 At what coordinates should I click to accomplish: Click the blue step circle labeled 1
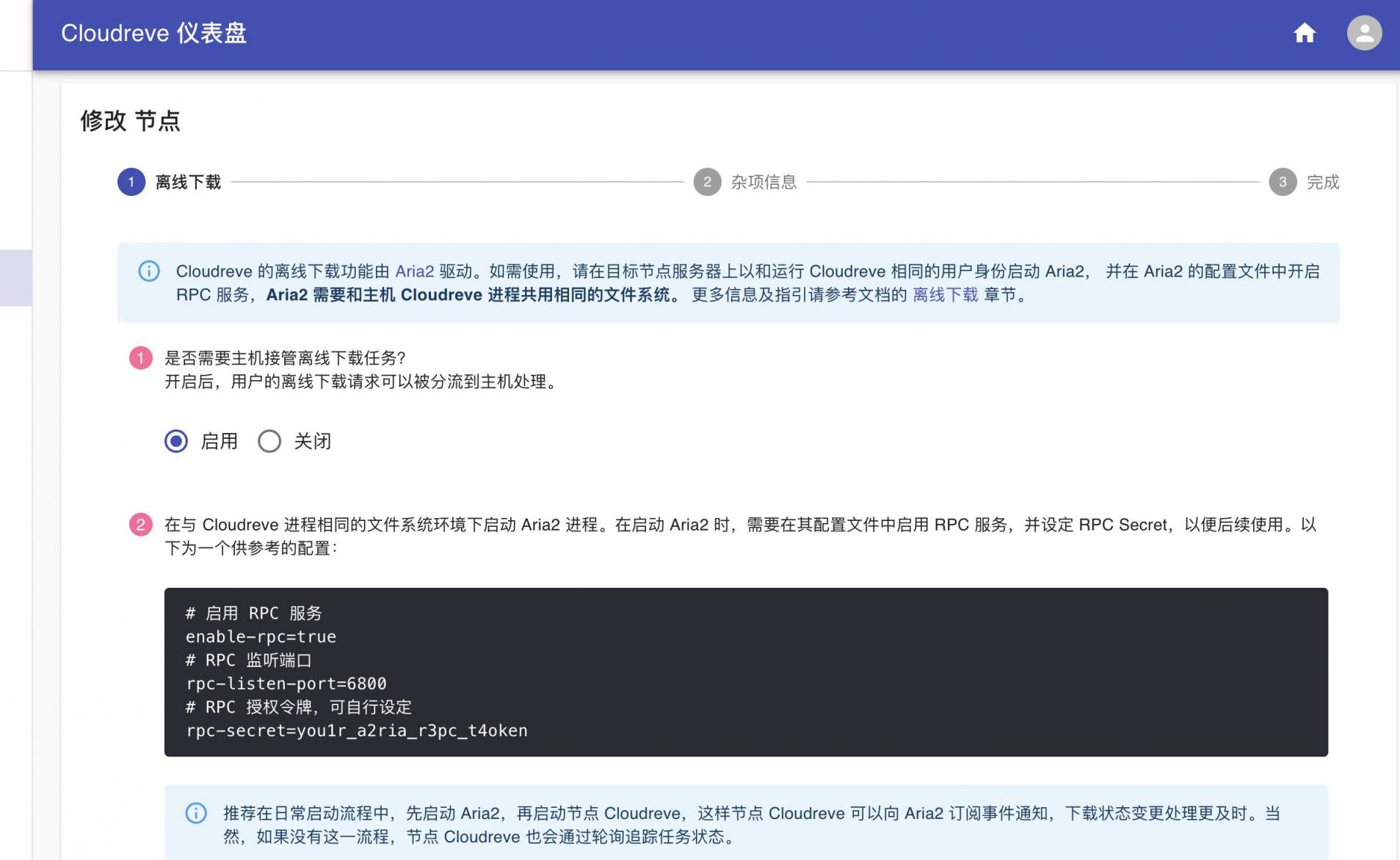131,182
